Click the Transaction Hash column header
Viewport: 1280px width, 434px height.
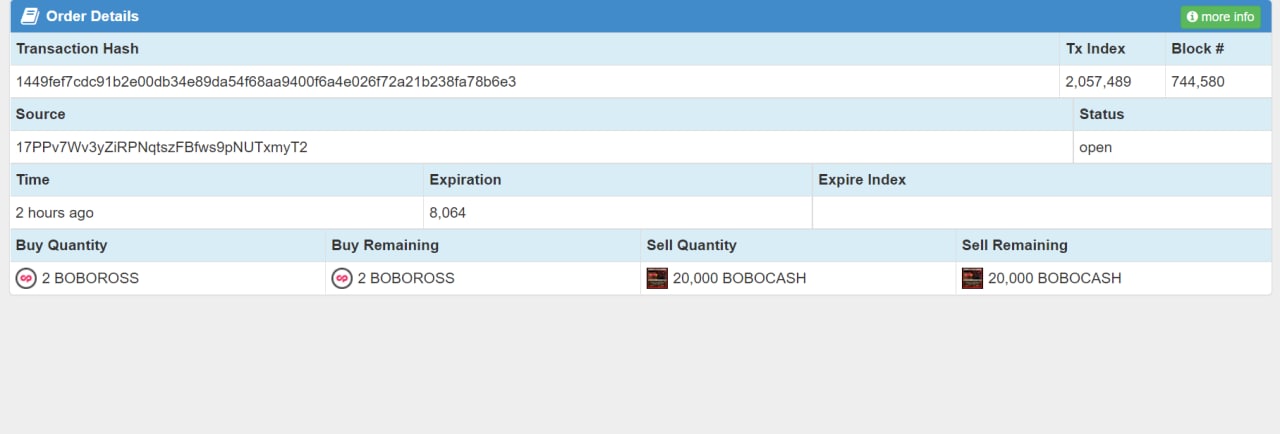pyautogui.click(x=77, y=48)
